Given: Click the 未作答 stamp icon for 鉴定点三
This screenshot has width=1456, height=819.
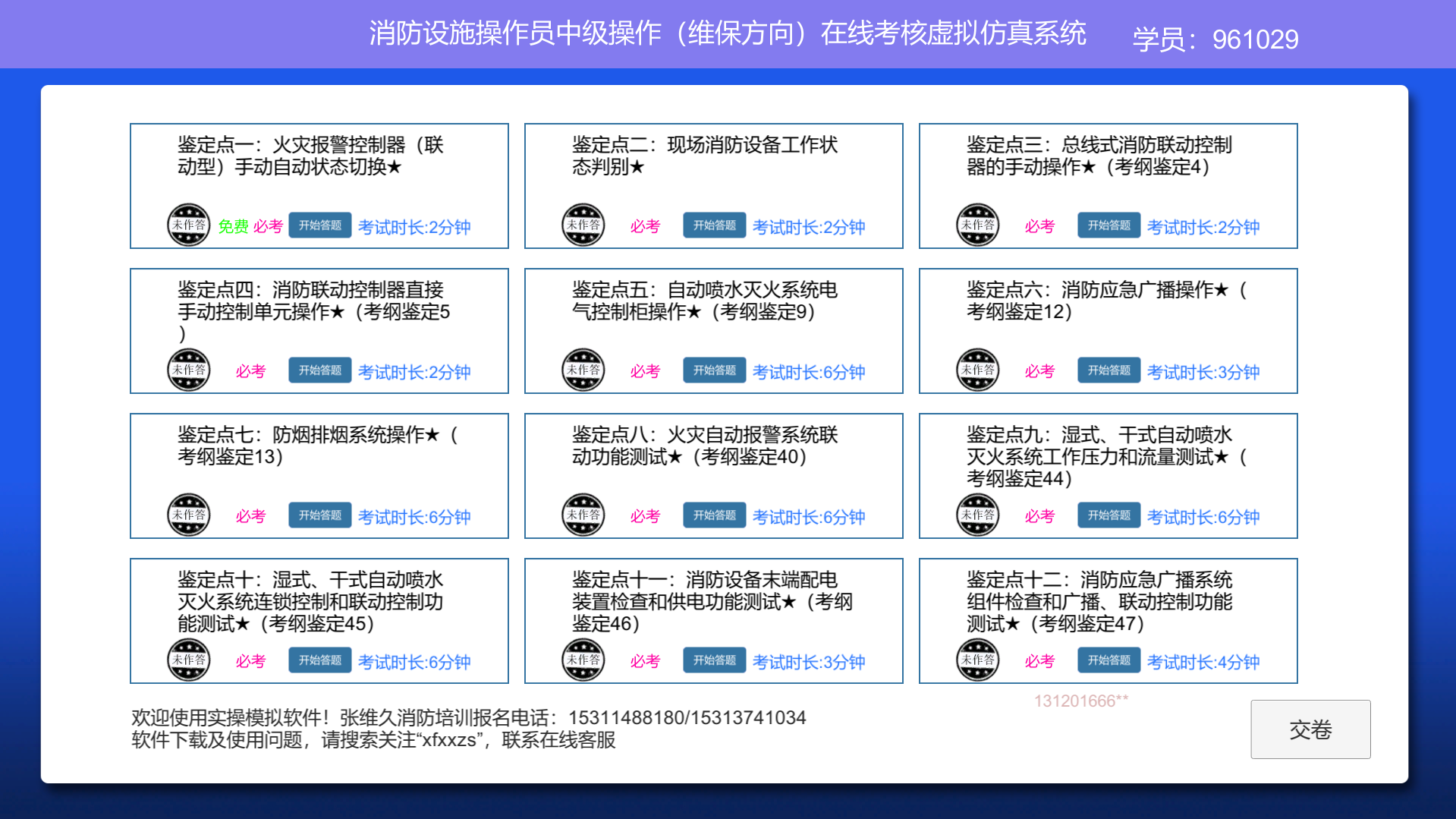Looking at the screenshot, I should click(x=977, y=225).
